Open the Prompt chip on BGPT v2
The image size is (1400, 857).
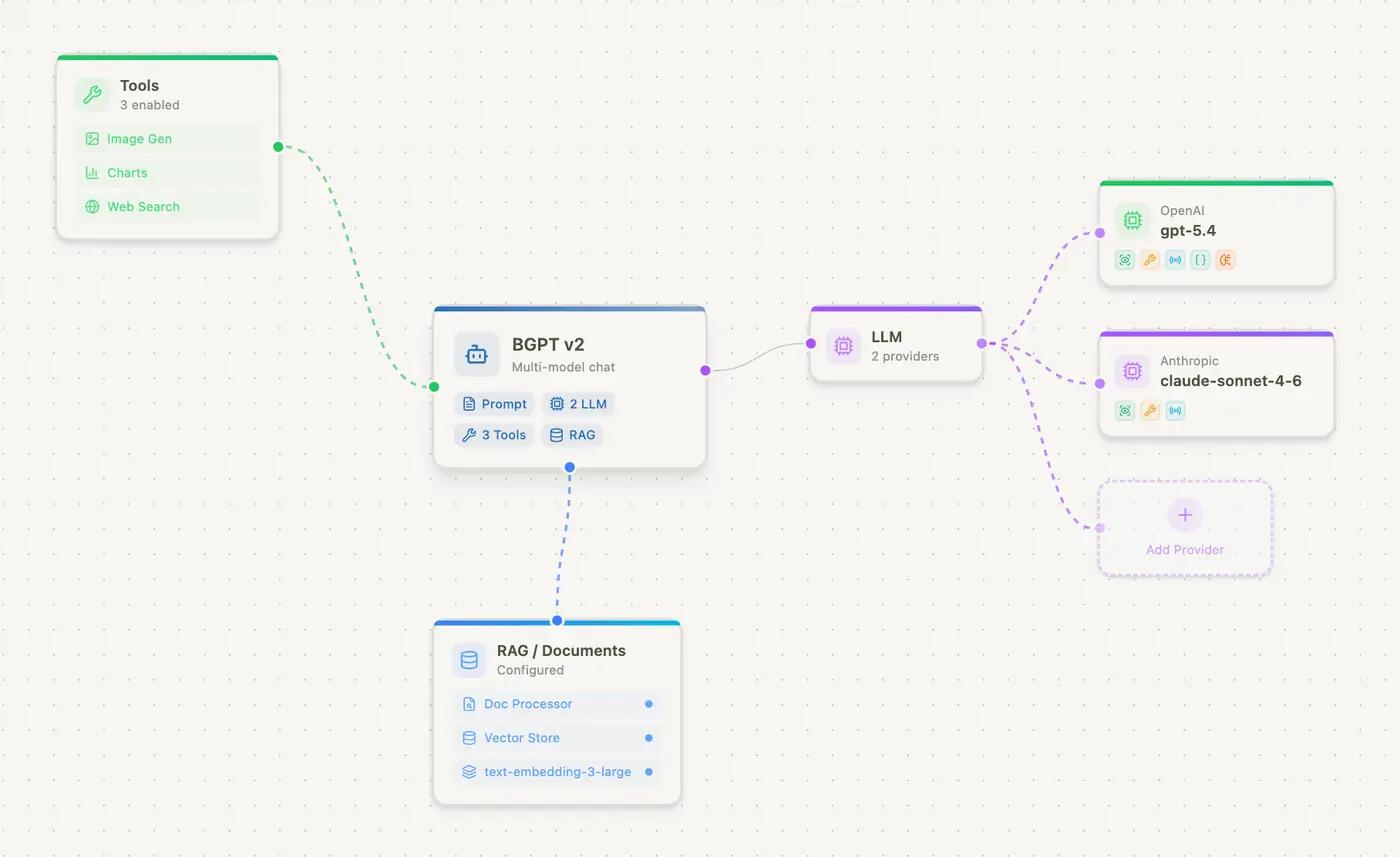click(495, 404)
